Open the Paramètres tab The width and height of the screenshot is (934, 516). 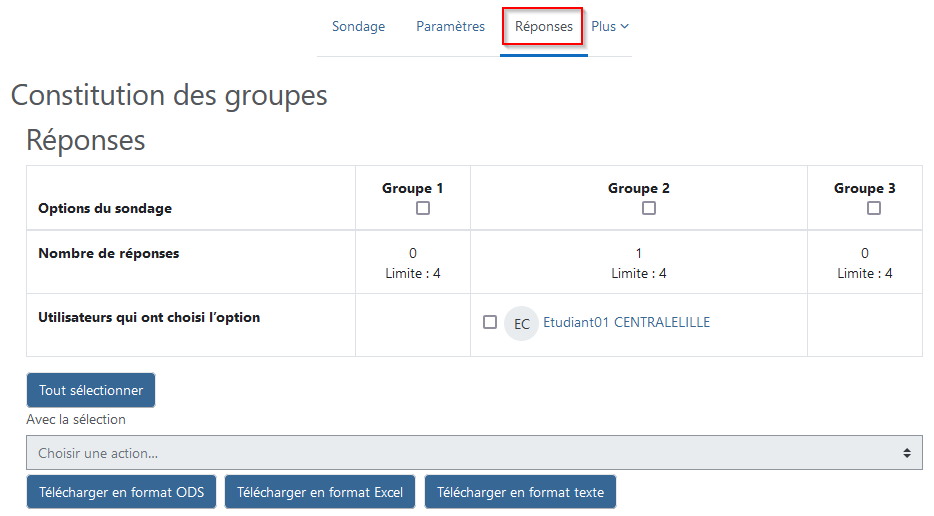(450, 26)
